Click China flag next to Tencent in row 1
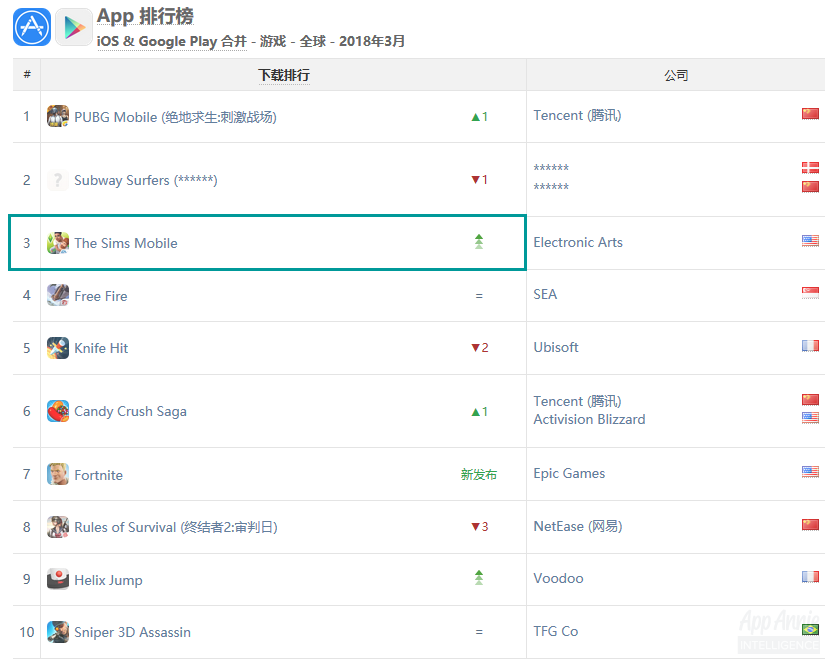The height and width of the screenshot is (662, 835). [x=810, y=114]
